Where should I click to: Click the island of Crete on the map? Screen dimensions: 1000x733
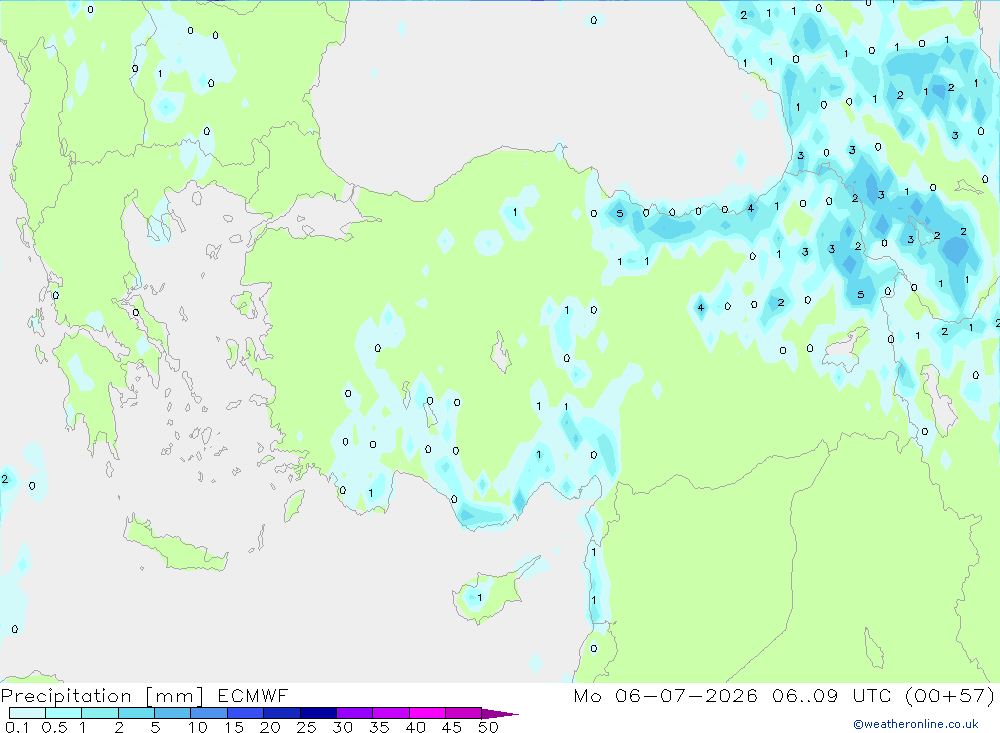point(176,544)
